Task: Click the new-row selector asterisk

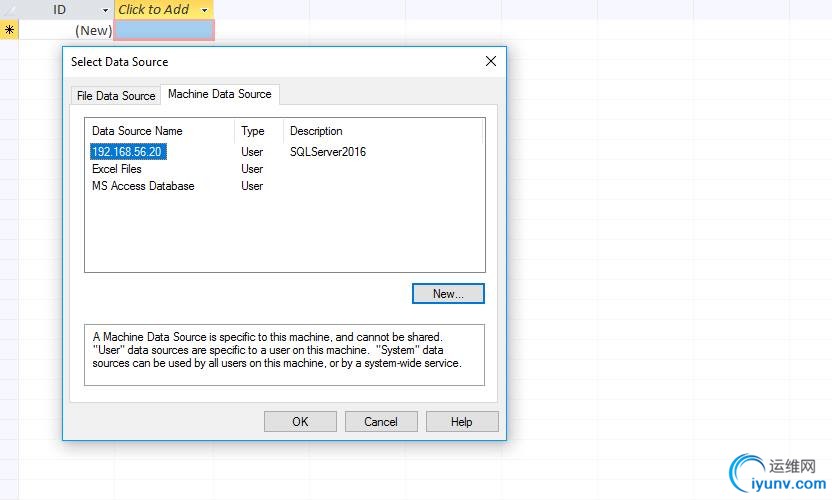Action: pos(9,30)
